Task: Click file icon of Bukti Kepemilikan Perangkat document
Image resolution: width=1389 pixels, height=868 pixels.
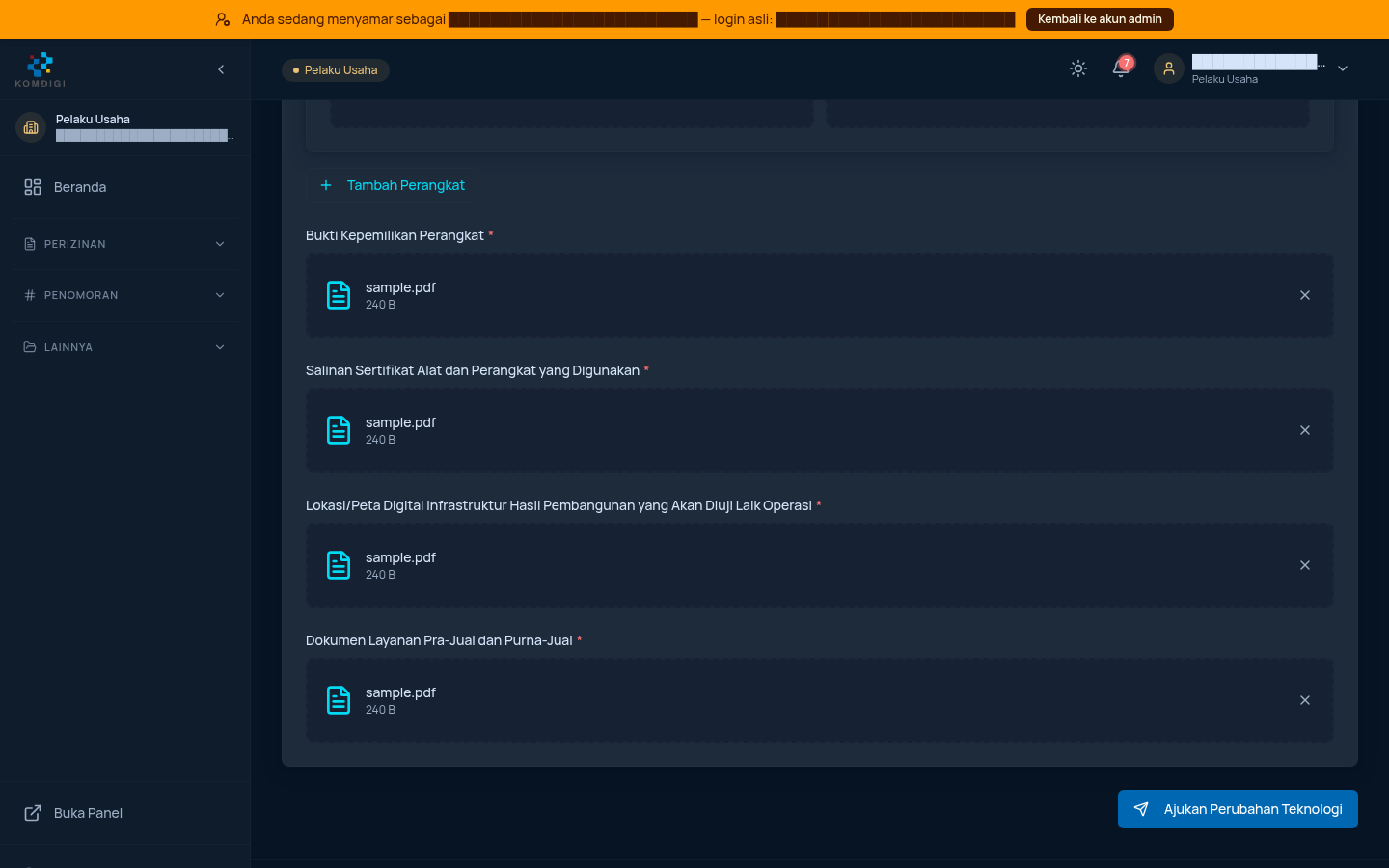Action: [x=339, y=295]
